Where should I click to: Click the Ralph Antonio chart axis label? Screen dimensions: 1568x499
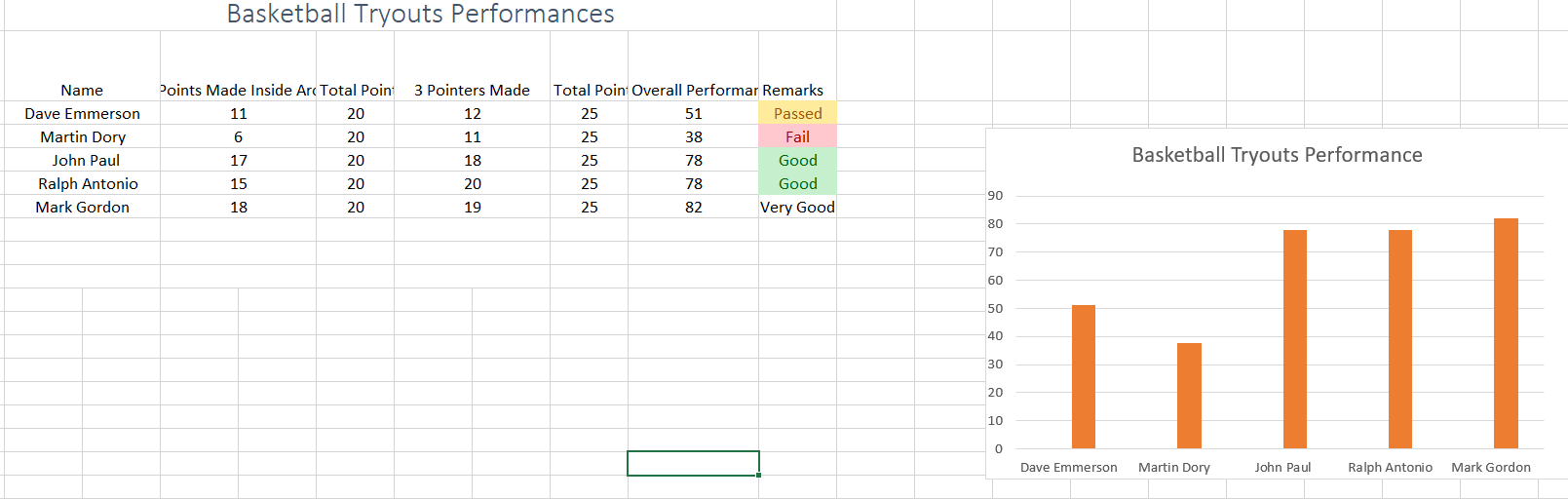click(1390, 468)
